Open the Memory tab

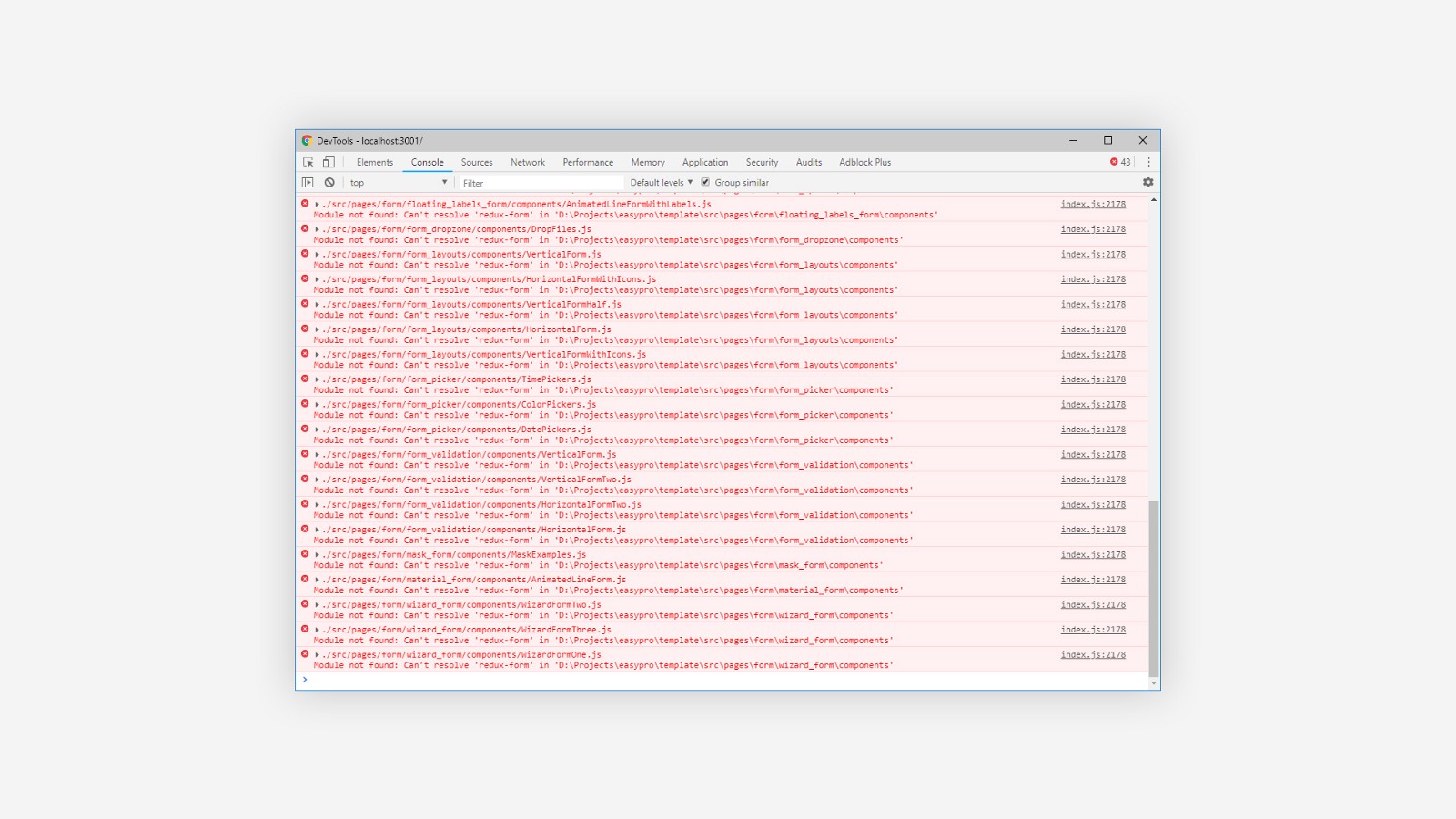(x=648, y=162)
